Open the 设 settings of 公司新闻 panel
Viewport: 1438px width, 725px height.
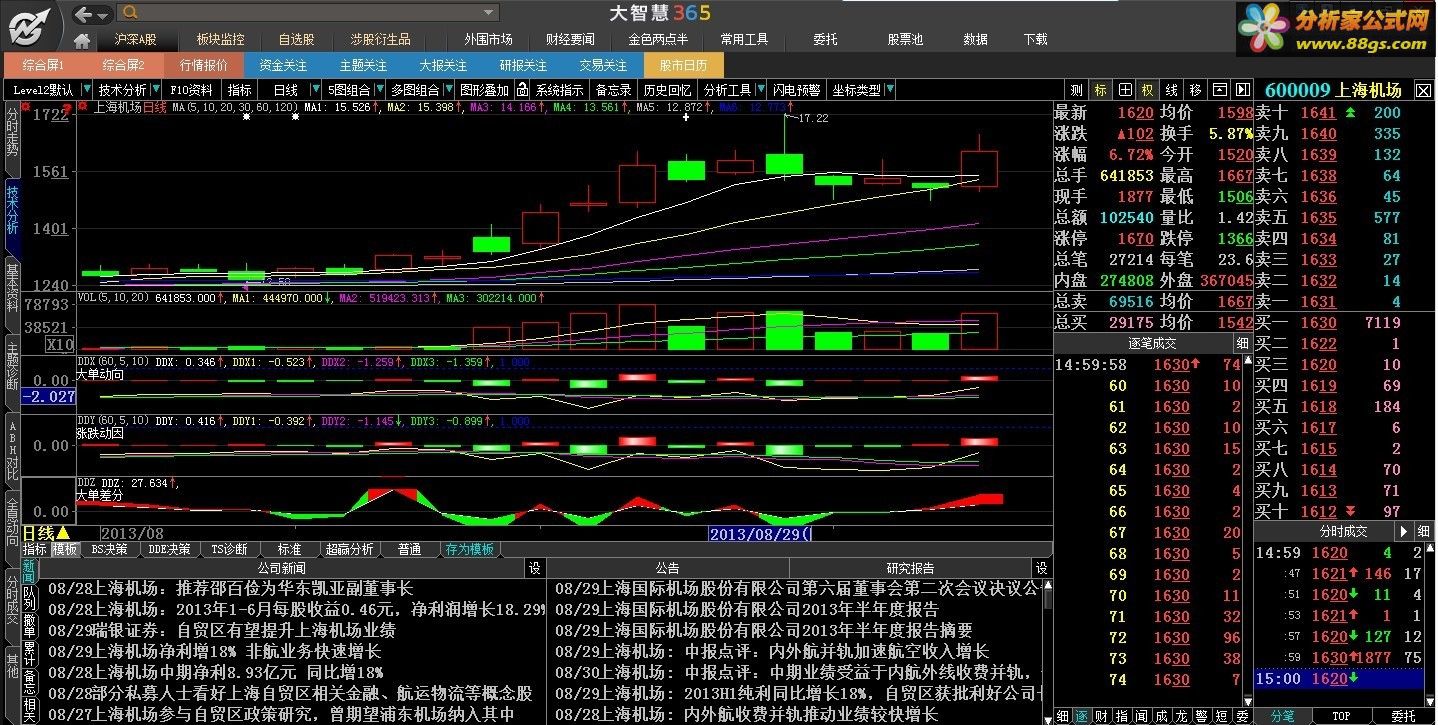534,568
